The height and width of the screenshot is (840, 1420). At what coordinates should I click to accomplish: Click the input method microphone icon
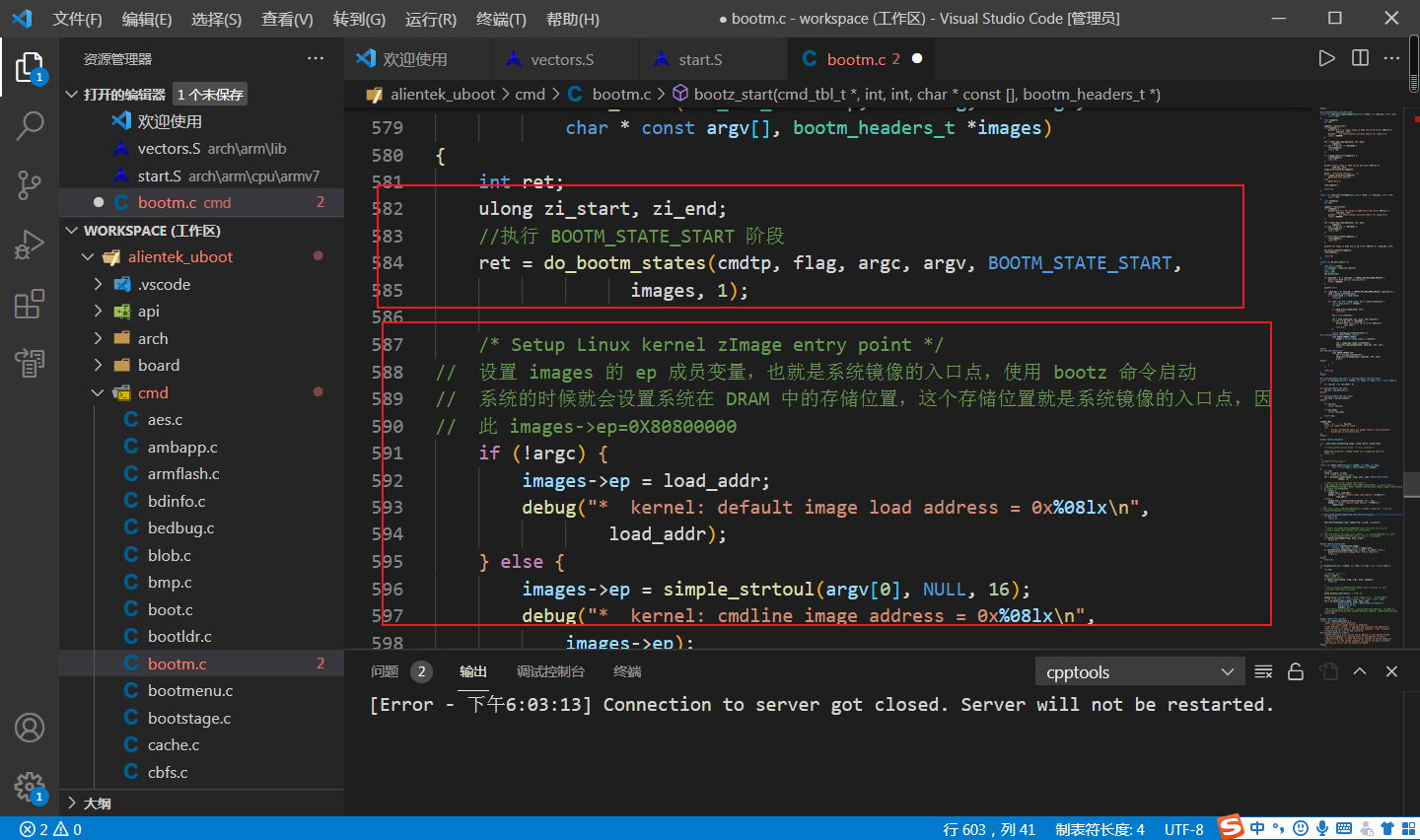1322,828
